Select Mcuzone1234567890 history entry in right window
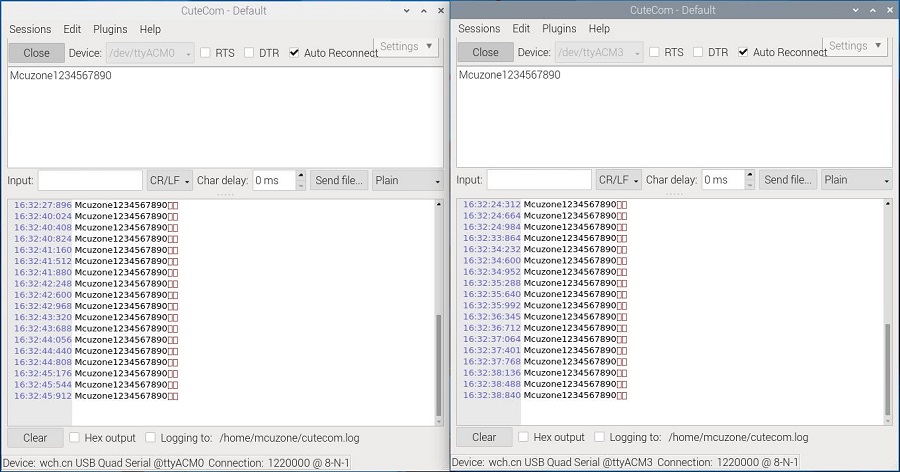 509,75
